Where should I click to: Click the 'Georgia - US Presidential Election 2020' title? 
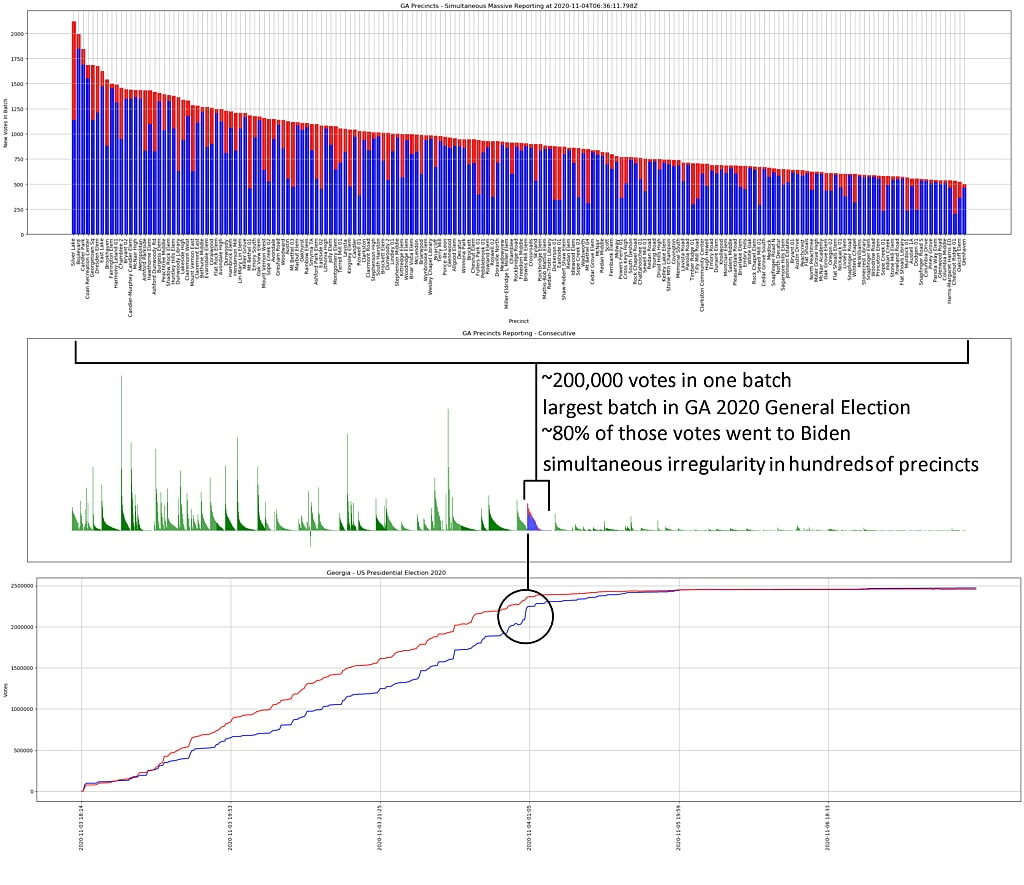[386, 573]
